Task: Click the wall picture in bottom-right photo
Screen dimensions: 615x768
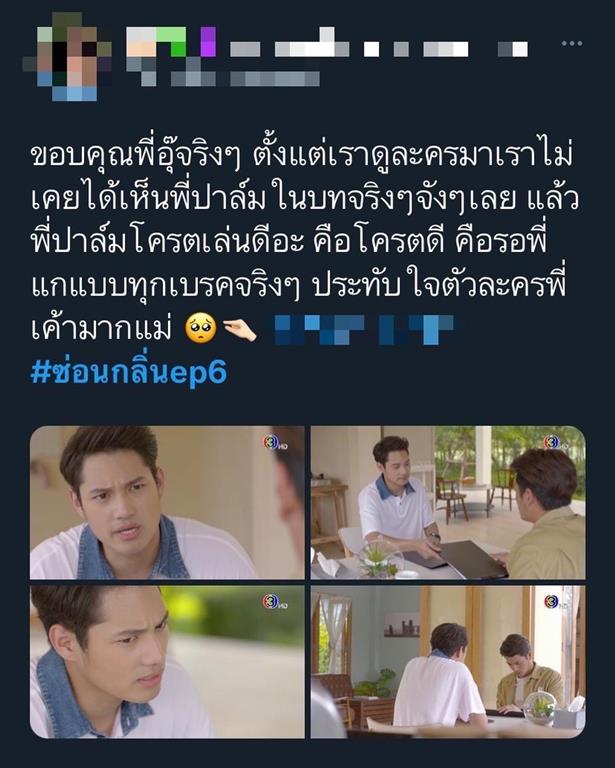Action: (402, 624)
